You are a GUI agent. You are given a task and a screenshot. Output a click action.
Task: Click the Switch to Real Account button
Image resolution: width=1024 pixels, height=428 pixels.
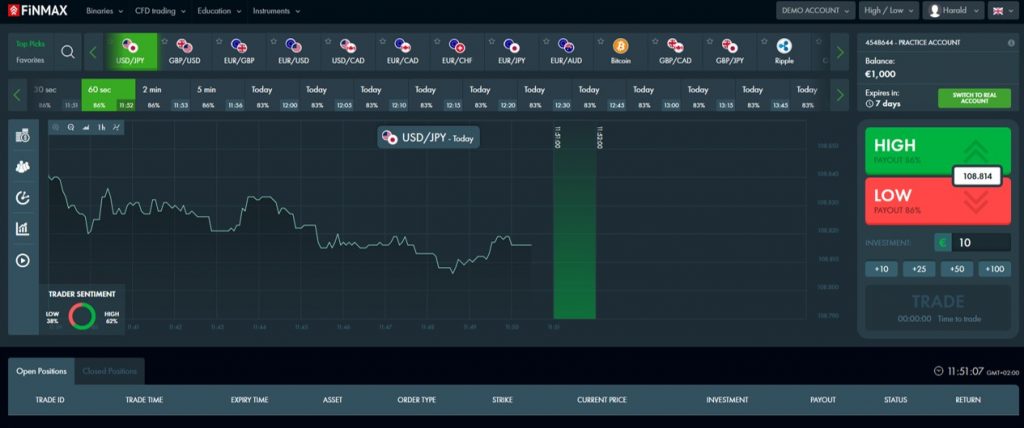974,98
